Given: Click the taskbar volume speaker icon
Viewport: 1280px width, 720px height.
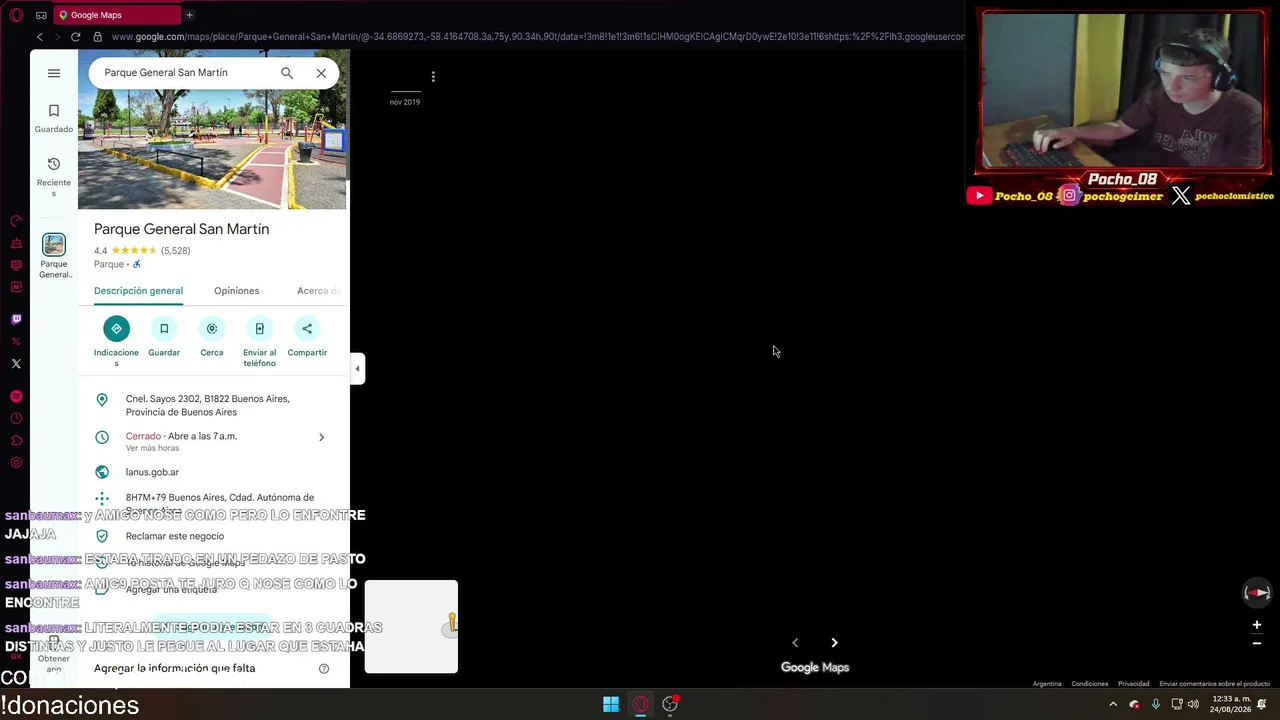Looking at the screenshot, I should click(x=1193, y=705).
